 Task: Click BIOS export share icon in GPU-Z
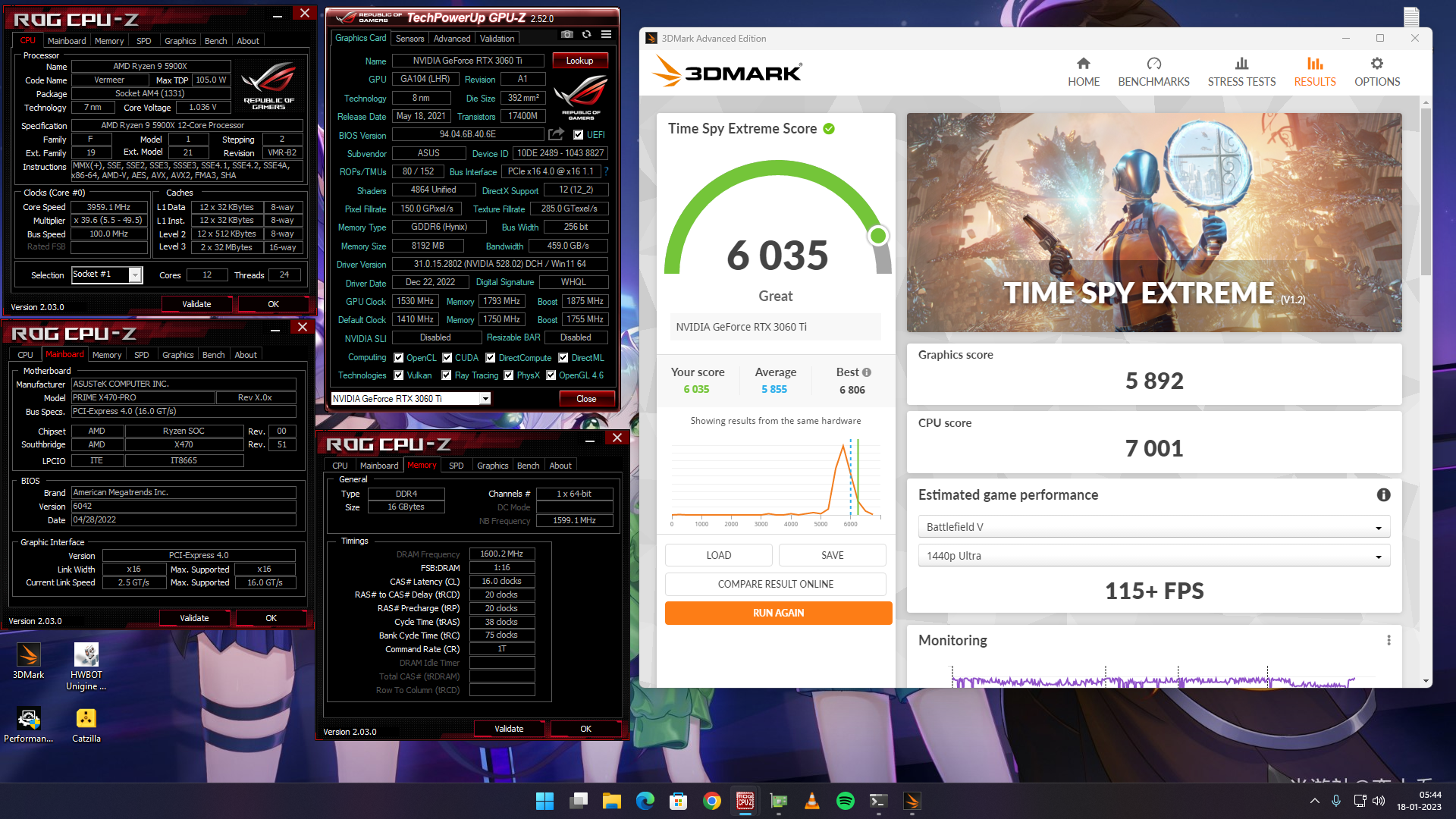click(556, 134)
